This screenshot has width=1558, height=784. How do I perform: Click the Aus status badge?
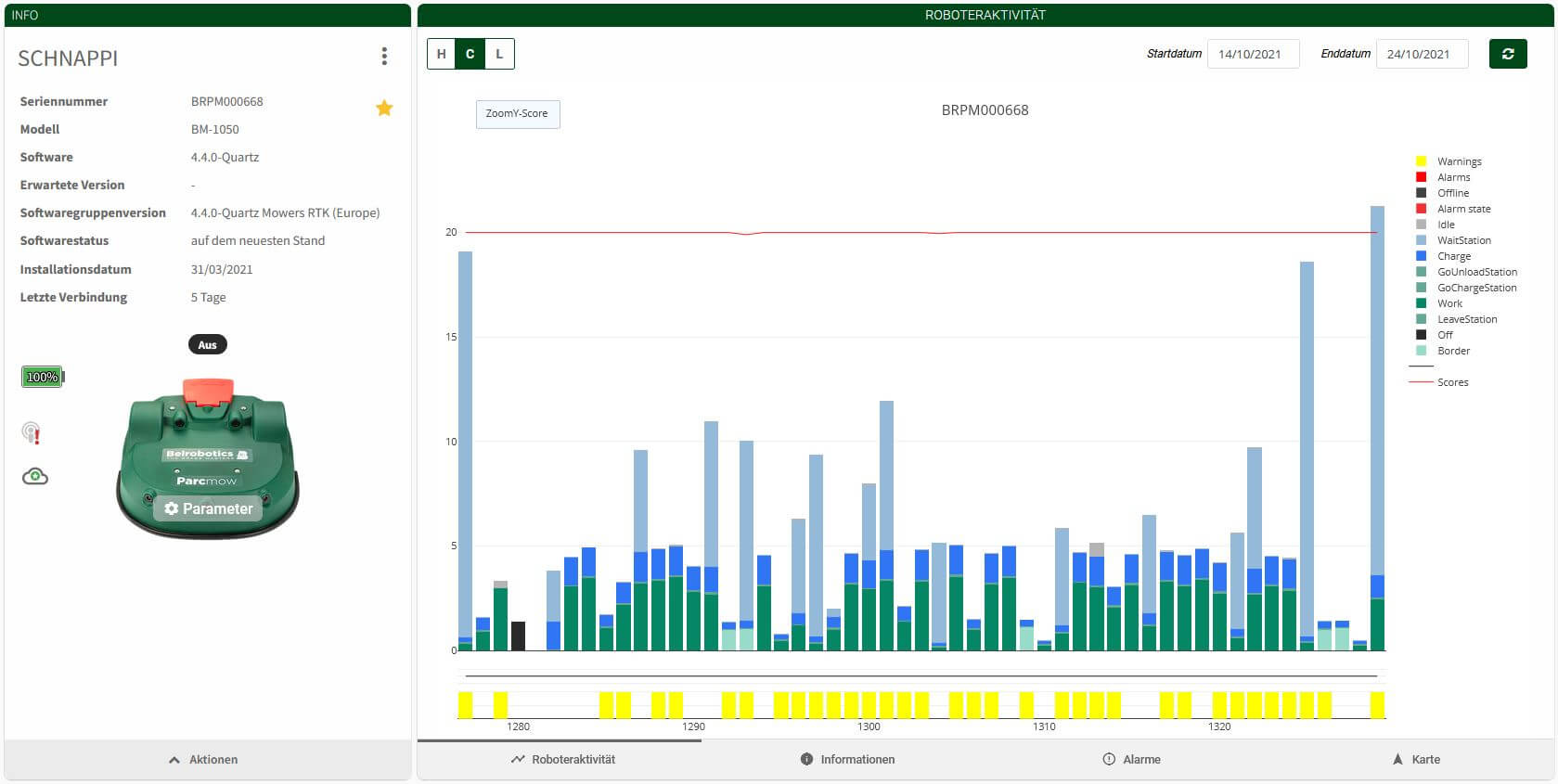[208, 345]
